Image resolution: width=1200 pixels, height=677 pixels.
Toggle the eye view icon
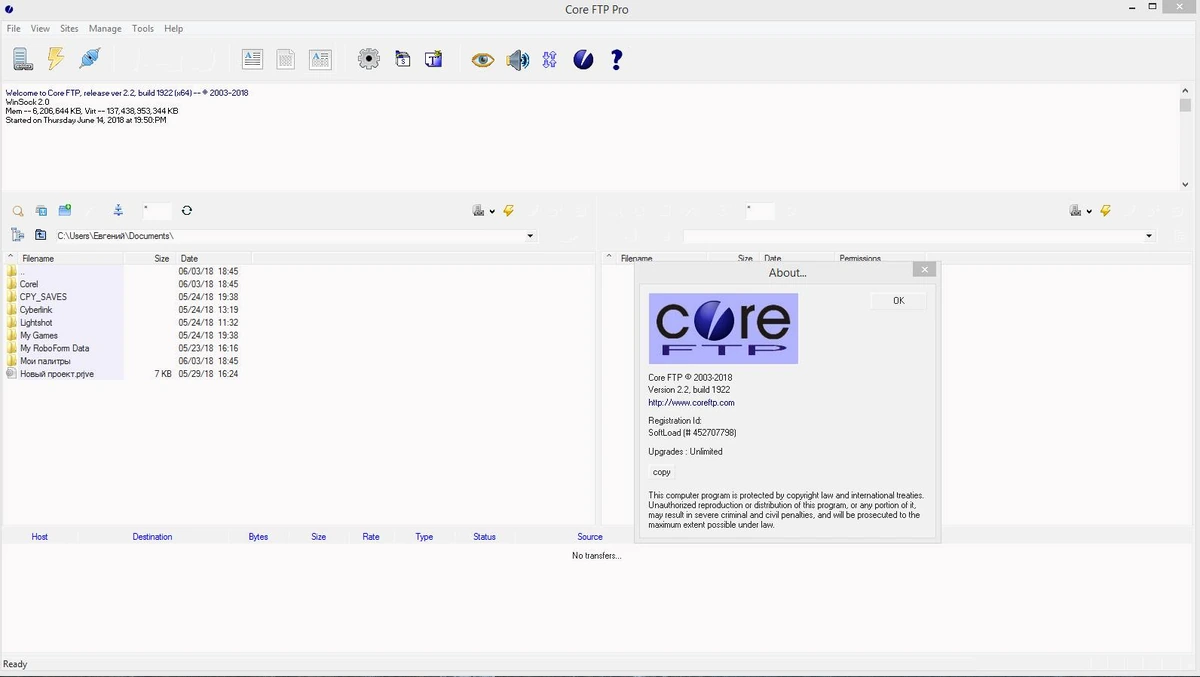(x=483, y=60)
